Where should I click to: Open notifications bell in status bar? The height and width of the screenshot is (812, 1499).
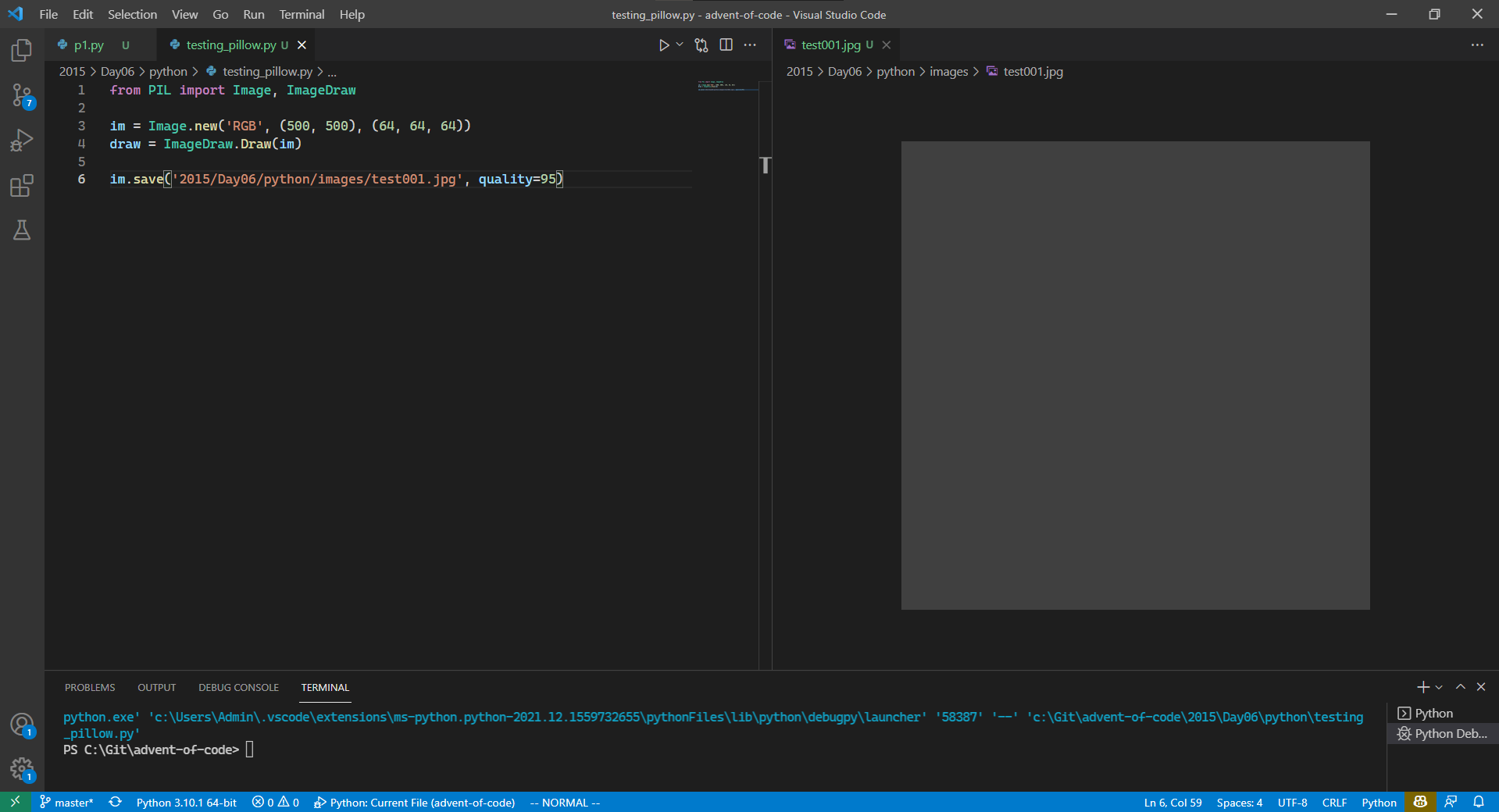1479,802
